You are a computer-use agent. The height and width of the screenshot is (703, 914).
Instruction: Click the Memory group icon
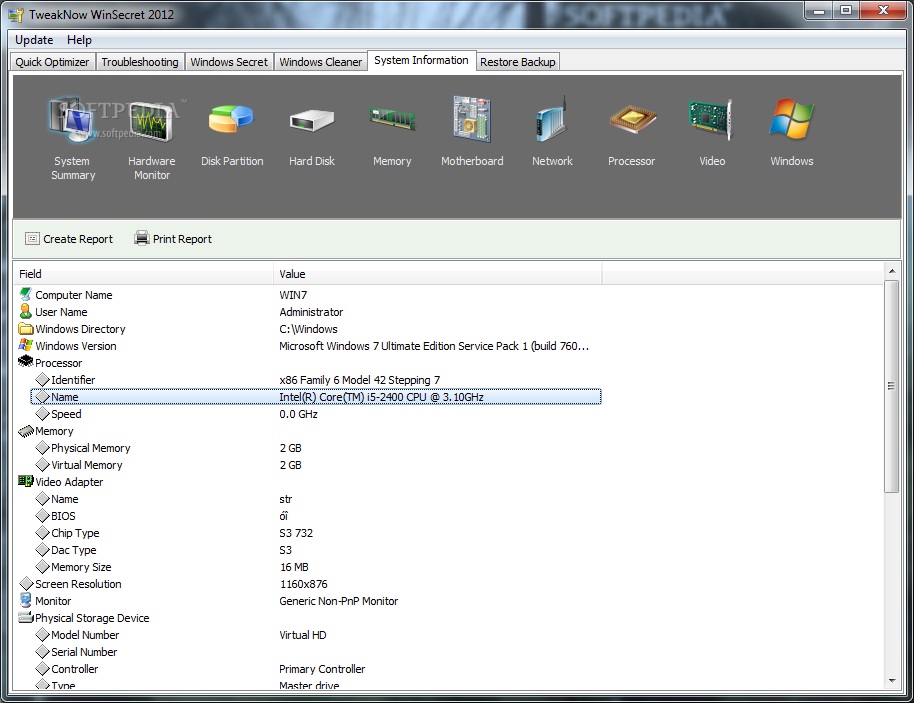click(26, 431)
